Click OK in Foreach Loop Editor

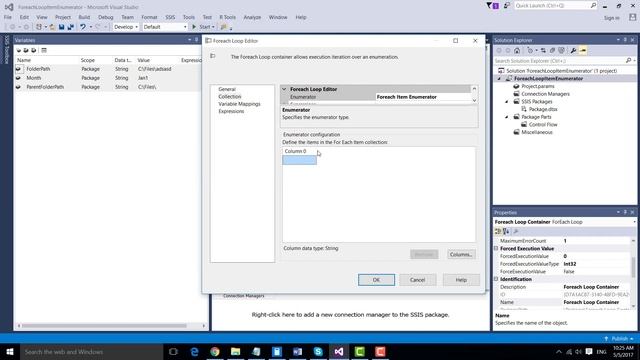coord(376,280)
